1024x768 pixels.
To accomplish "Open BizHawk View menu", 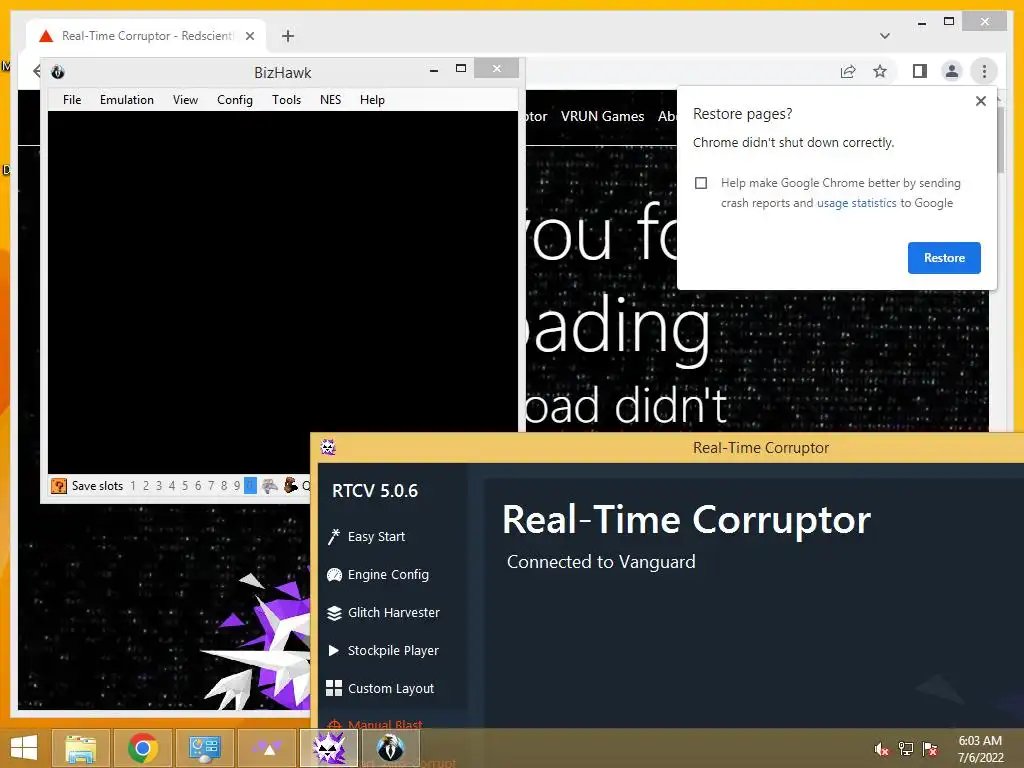I will point(185,100).
